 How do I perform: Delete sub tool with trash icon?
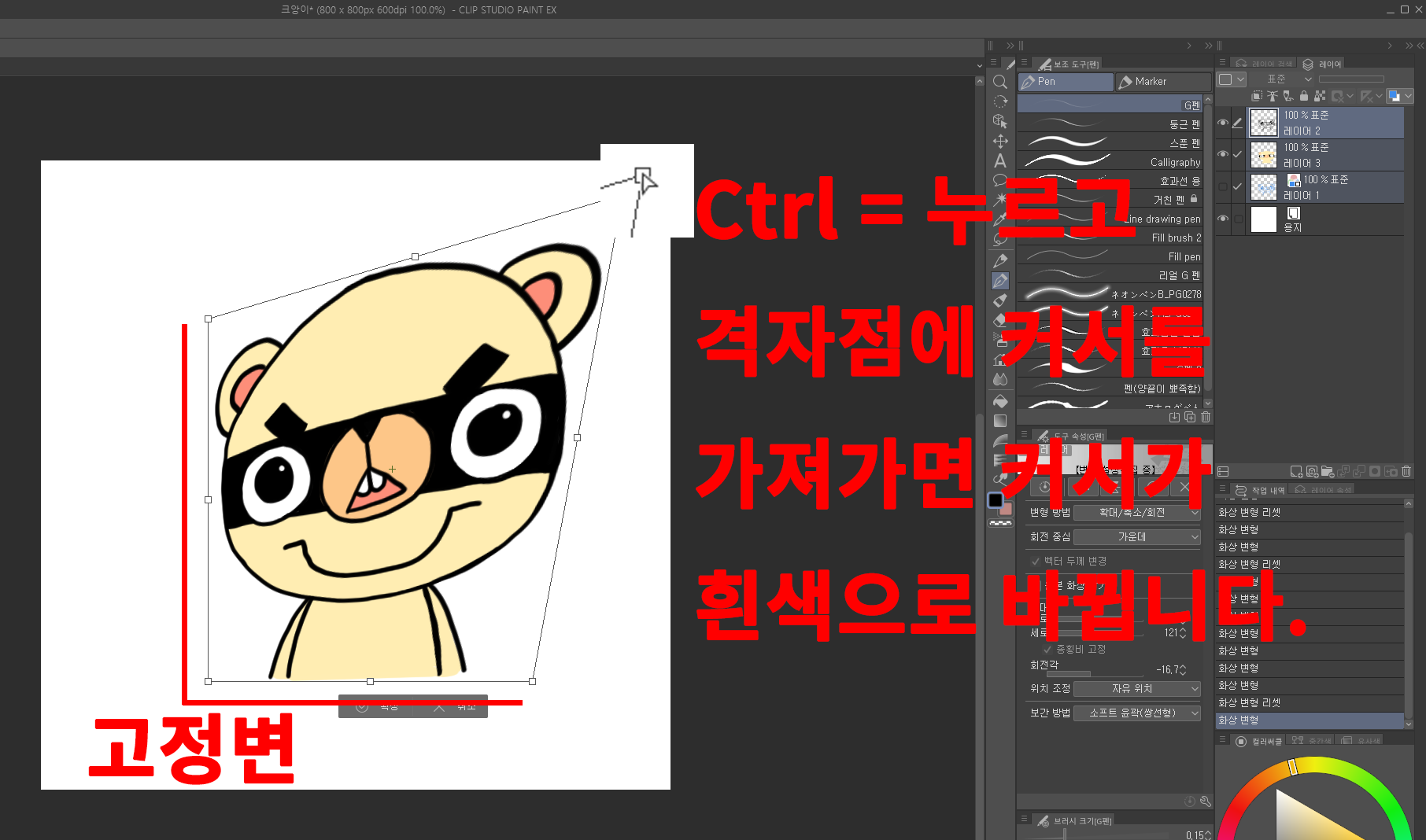(1206, 417)
